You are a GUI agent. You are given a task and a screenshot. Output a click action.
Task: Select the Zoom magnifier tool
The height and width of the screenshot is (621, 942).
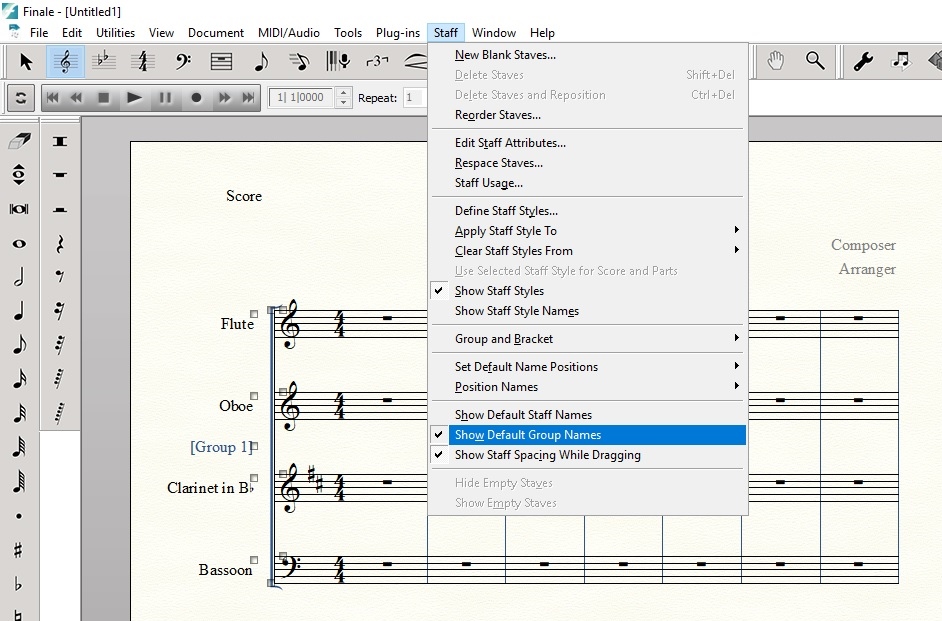815,62
